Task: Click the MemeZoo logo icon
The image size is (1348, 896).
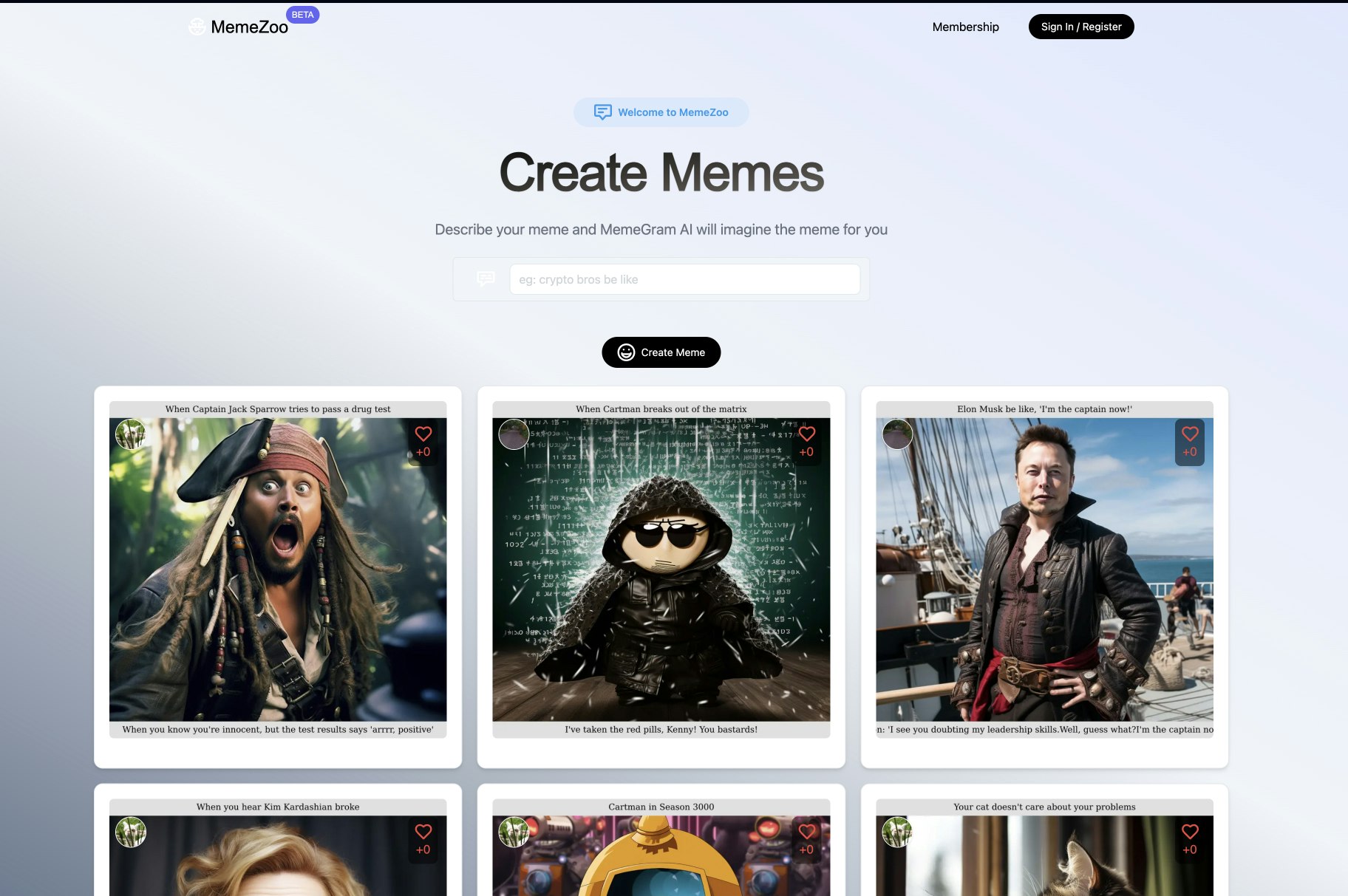Action: coord(197,27)
